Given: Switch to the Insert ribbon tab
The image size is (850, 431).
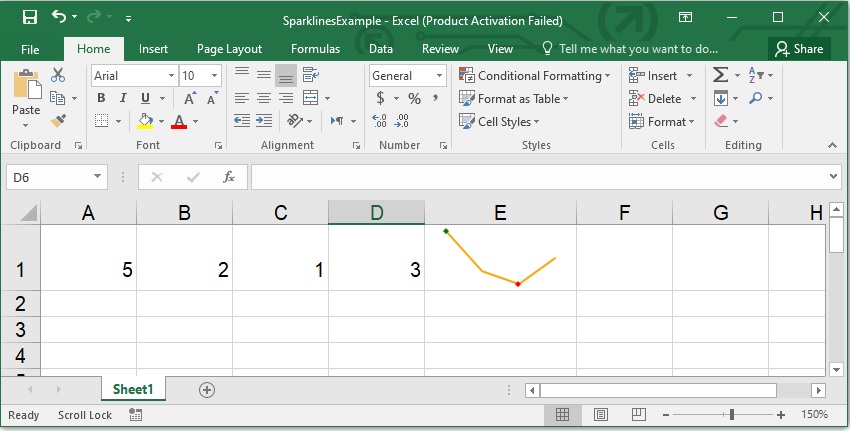Looking at the screenshot, I should [153, 48].
